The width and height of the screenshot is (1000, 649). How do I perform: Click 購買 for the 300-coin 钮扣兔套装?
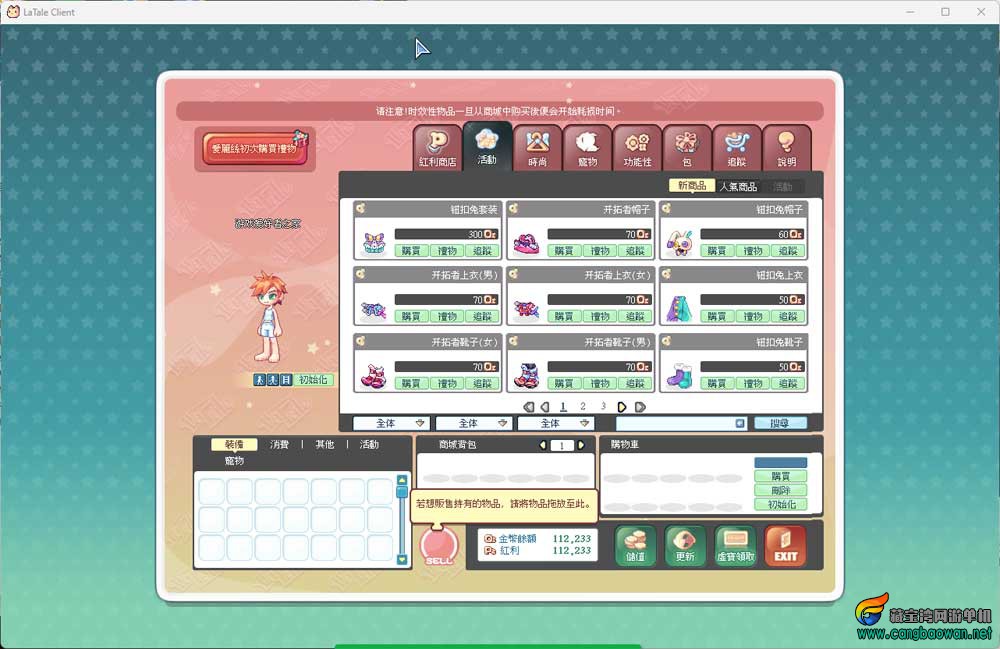(x=411, y=251)
